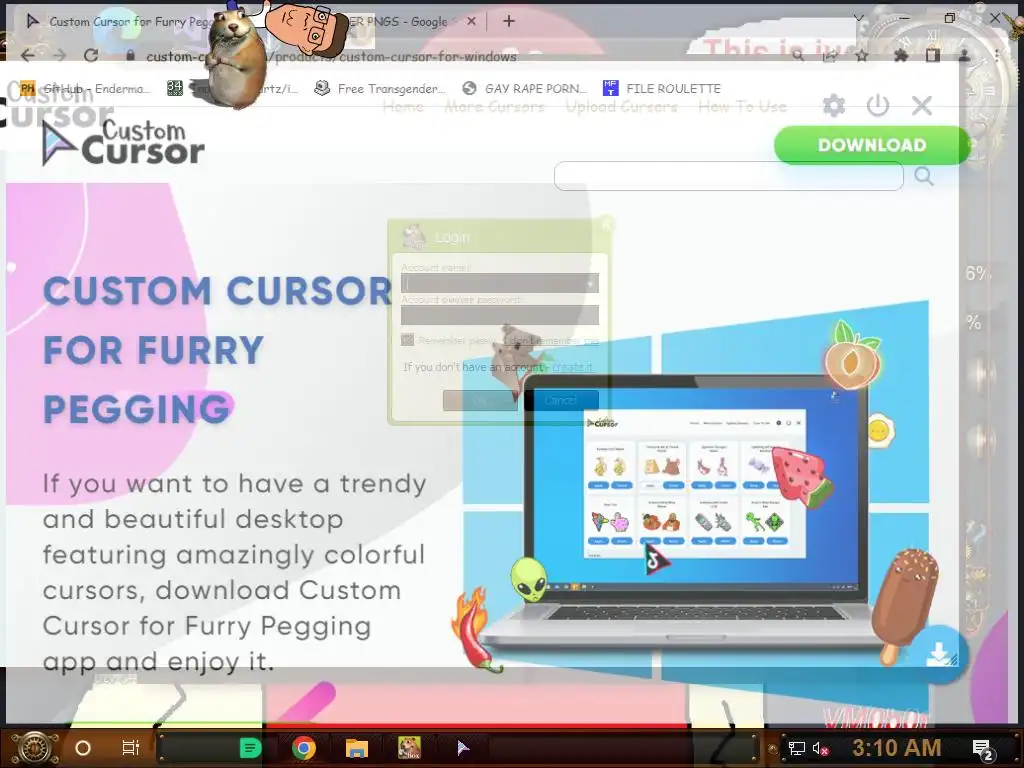Open the GitHub - Enderma... bookmark
The width and height of the screenshot is (1024, 768).
tap(86, 88)
